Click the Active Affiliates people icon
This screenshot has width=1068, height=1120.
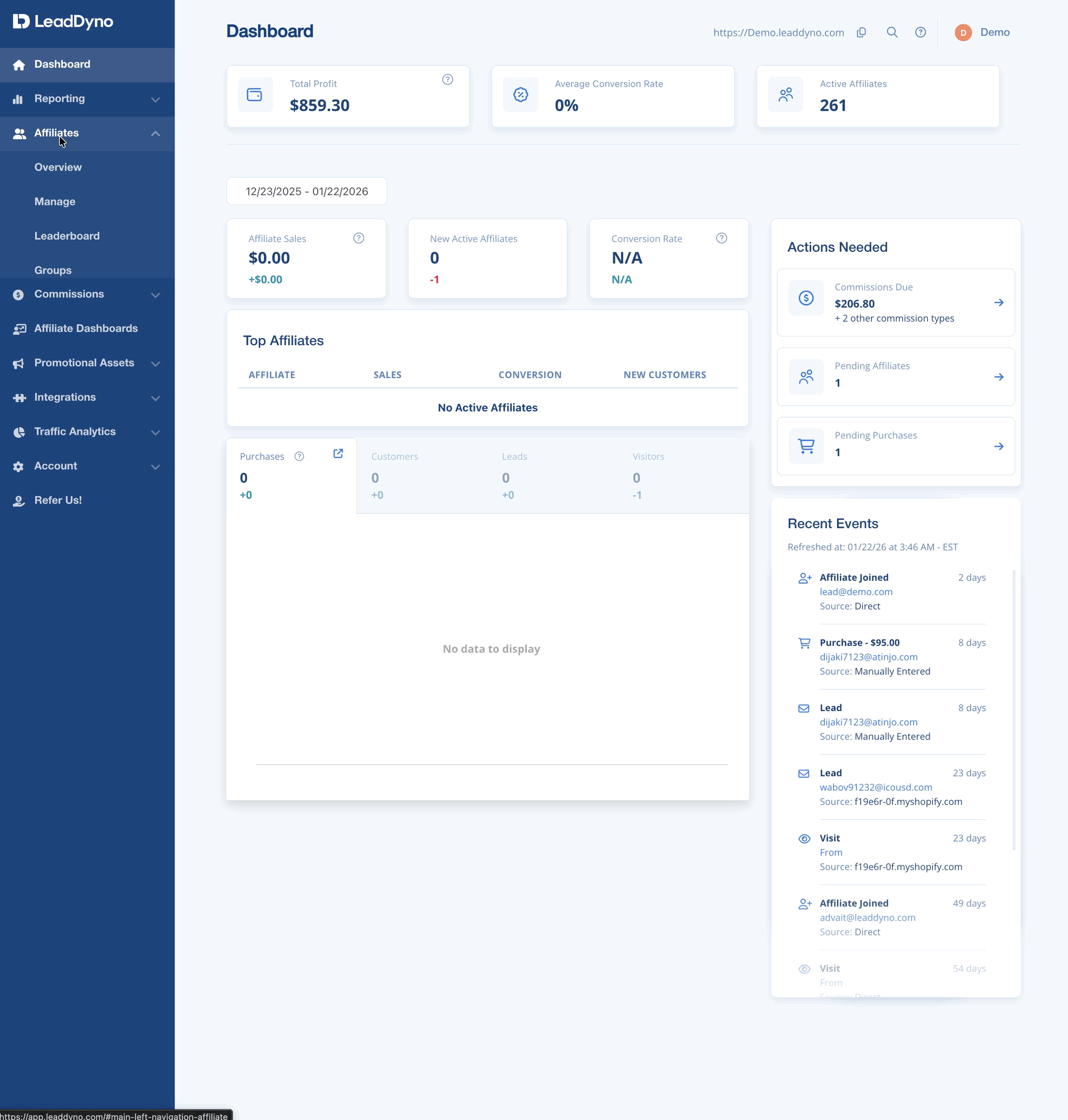785,94
